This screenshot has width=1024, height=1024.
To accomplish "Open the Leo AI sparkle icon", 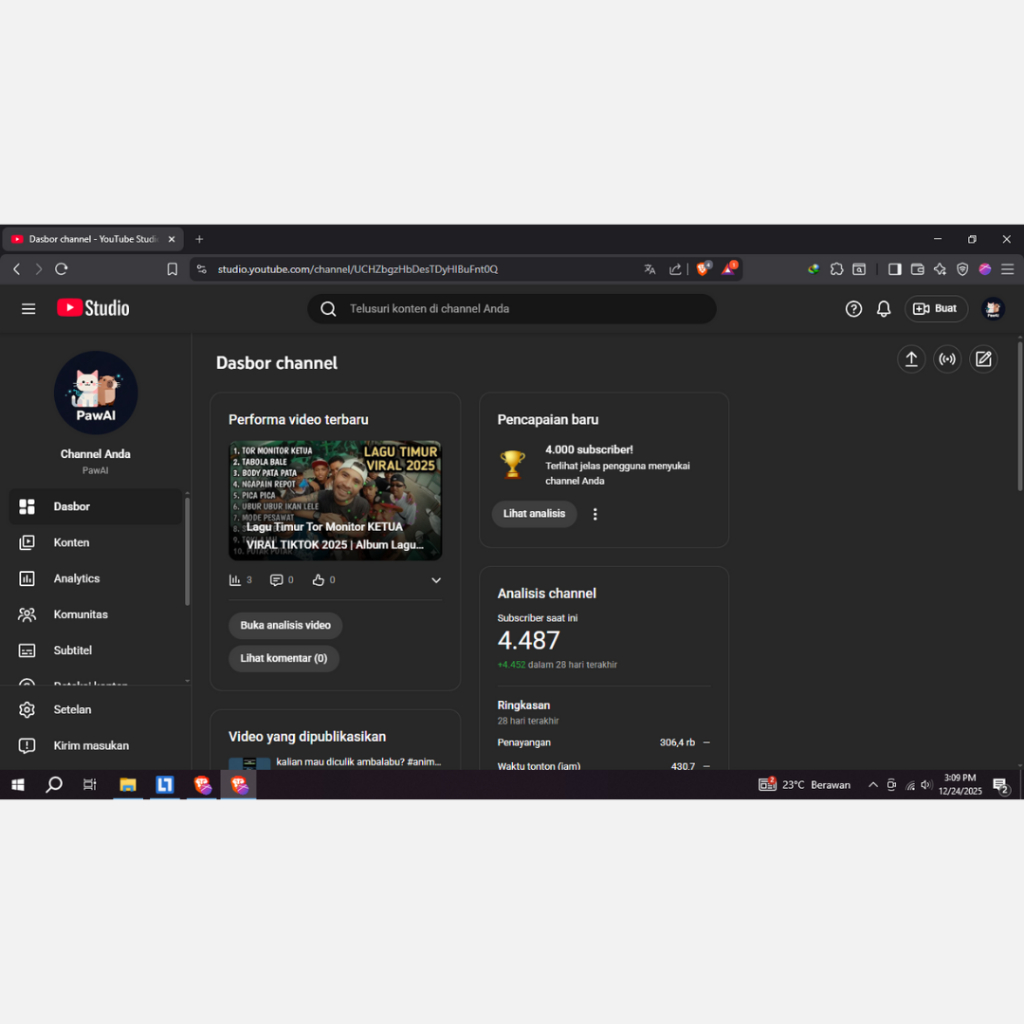I will pyautogui.click(x=940, y=269).
